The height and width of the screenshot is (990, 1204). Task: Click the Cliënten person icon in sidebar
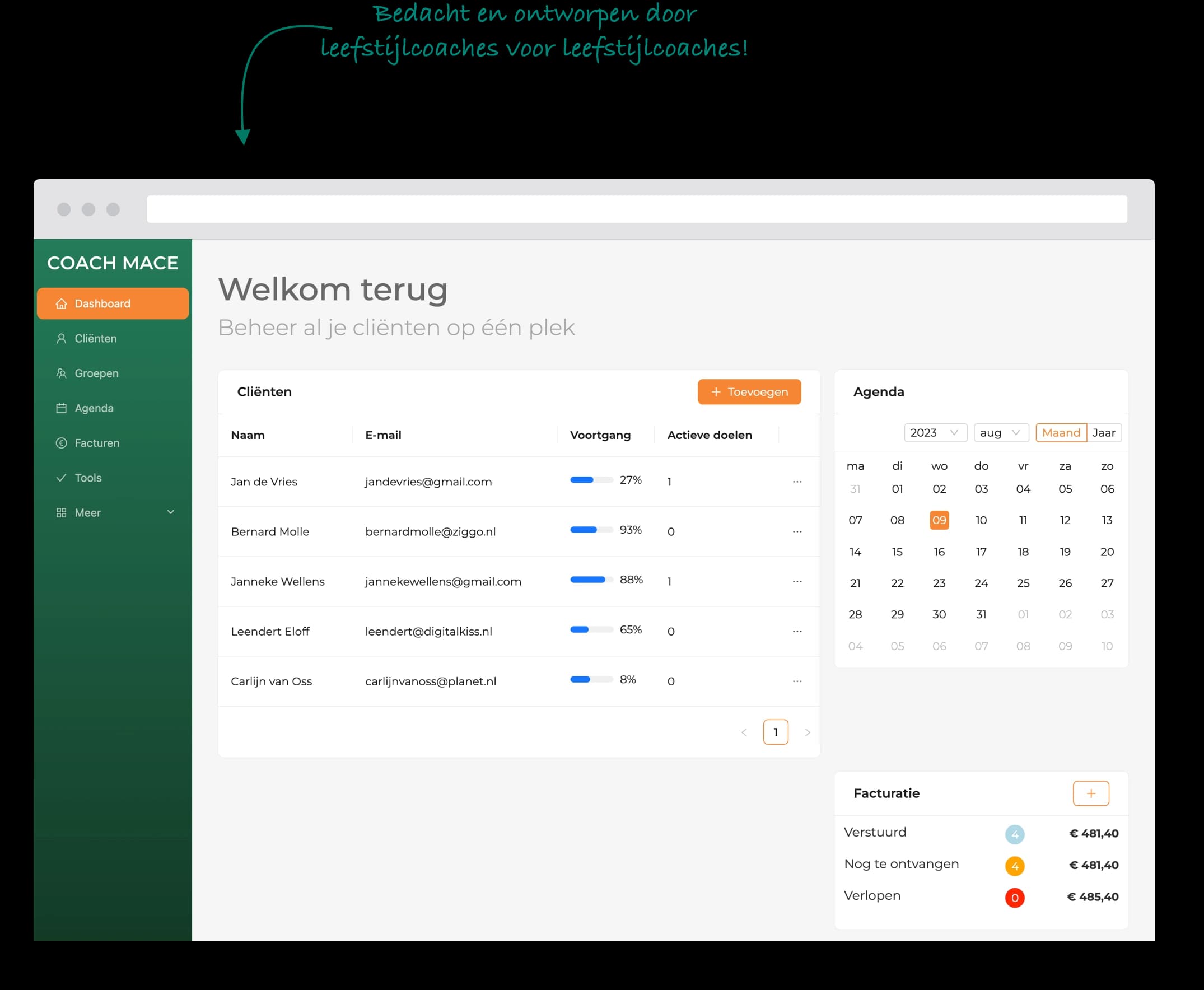[x=61, y=339]
